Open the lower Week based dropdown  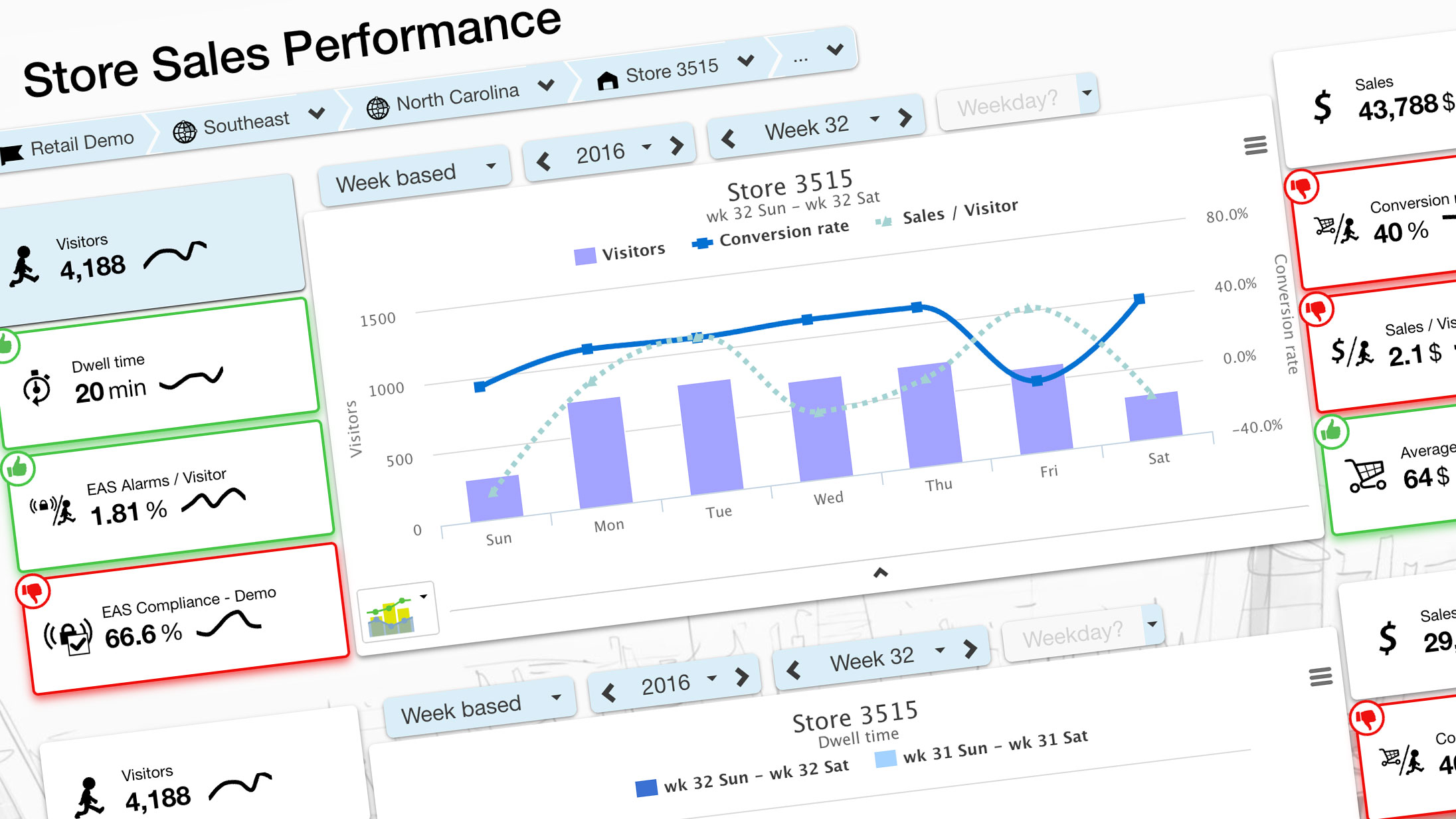480,707
